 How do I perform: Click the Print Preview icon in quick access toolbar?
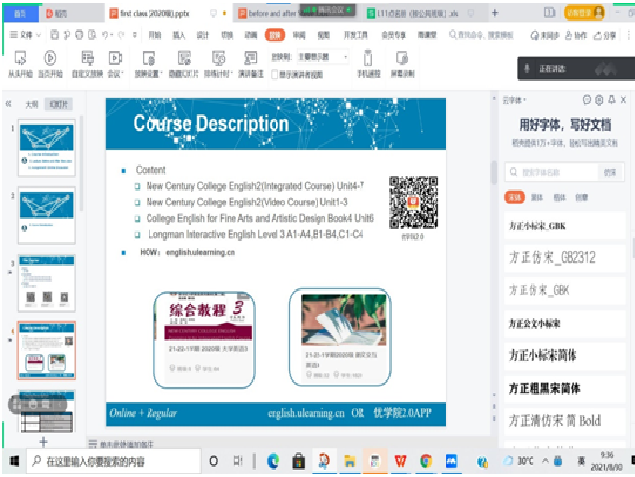(92, 35)
